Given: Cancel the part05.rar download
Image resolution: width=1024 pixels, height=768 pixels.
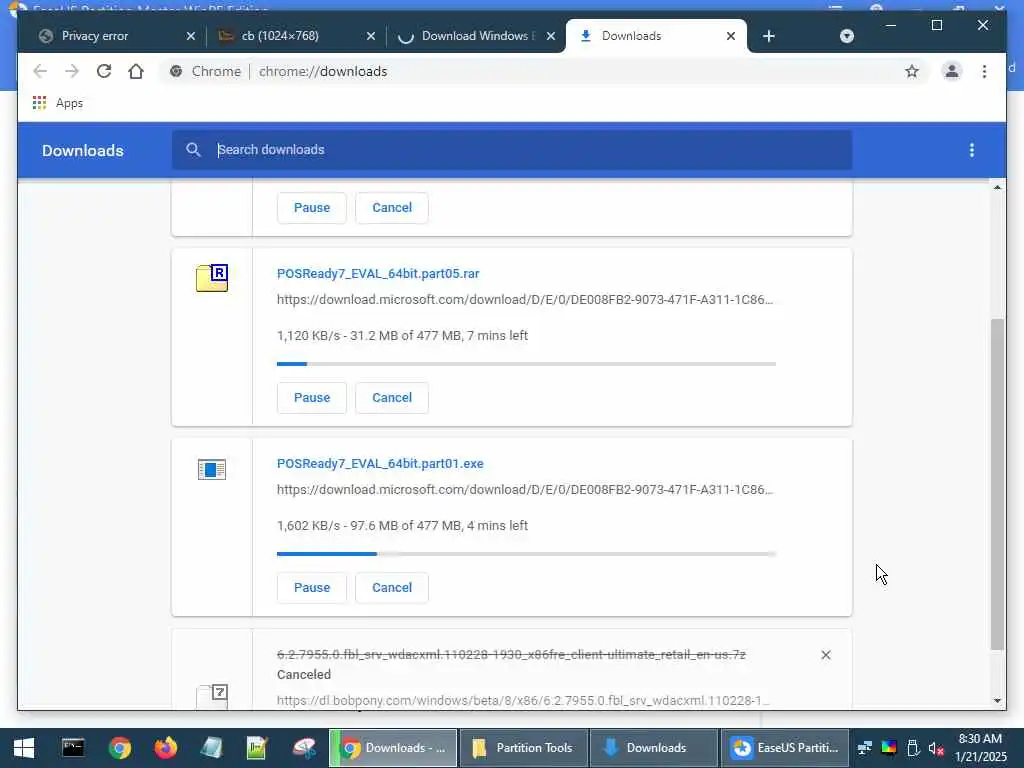Looking at the screenshot, I should tap(392, 398).
